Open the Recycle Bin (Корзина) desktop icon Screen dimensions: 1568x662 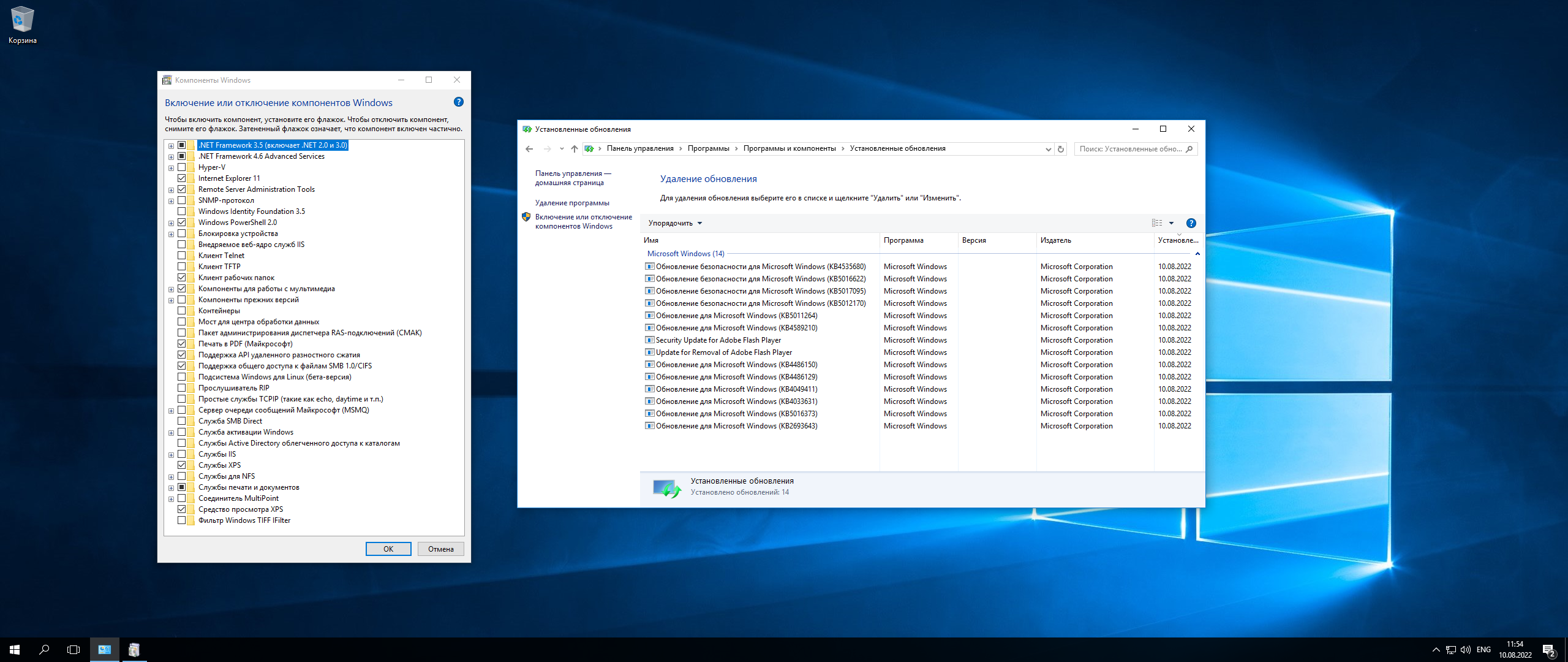click(23, 25)
